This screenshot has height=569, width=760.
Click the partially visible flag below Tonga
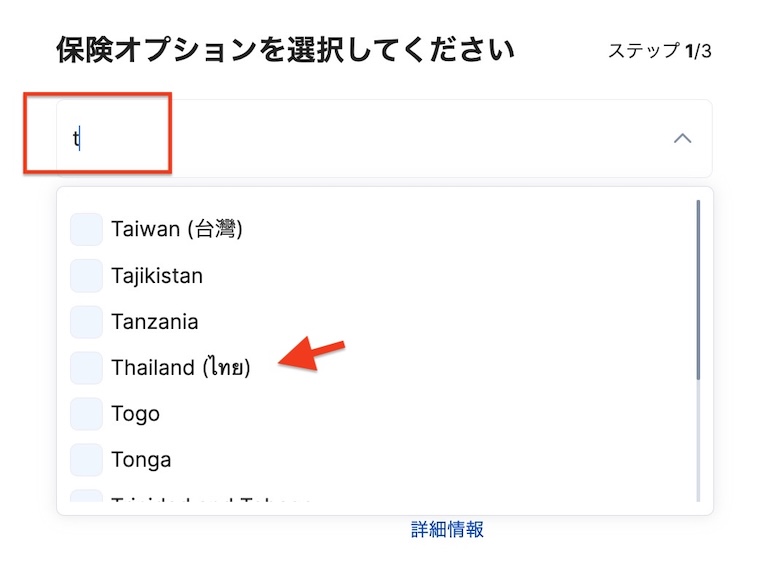86,497
